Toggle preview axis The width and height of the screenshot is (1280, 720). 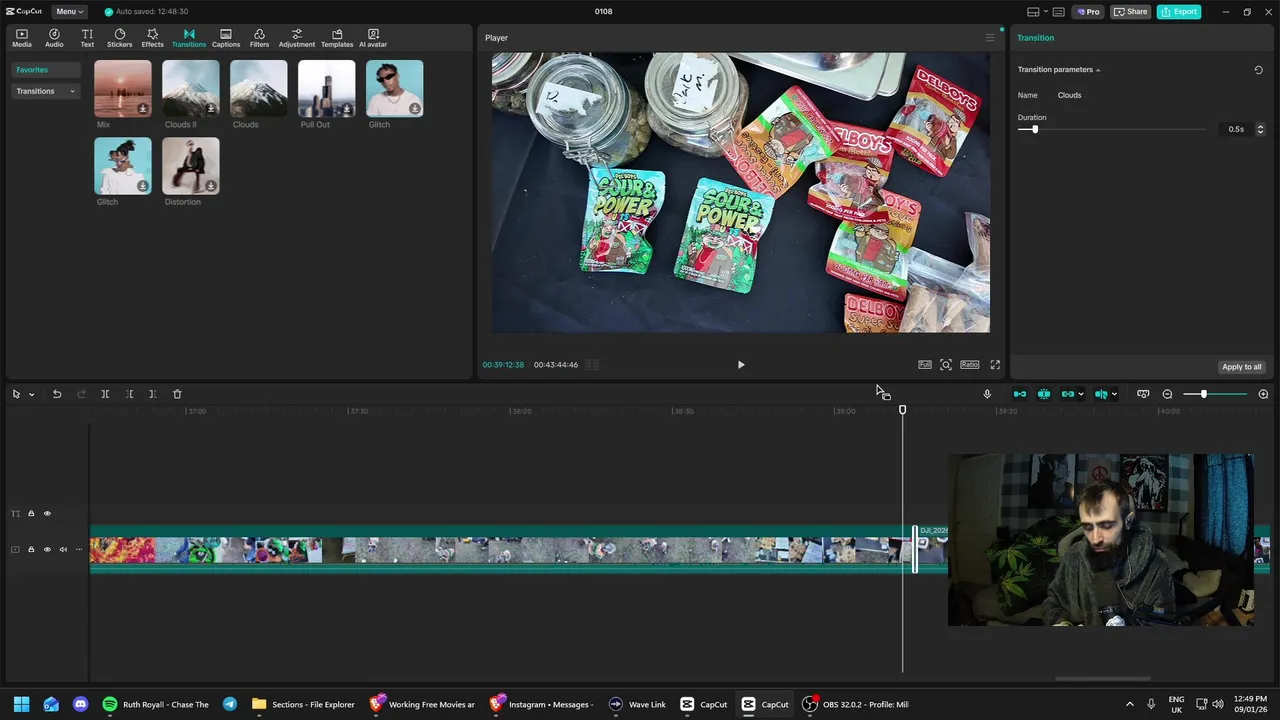pos(1101,394)
